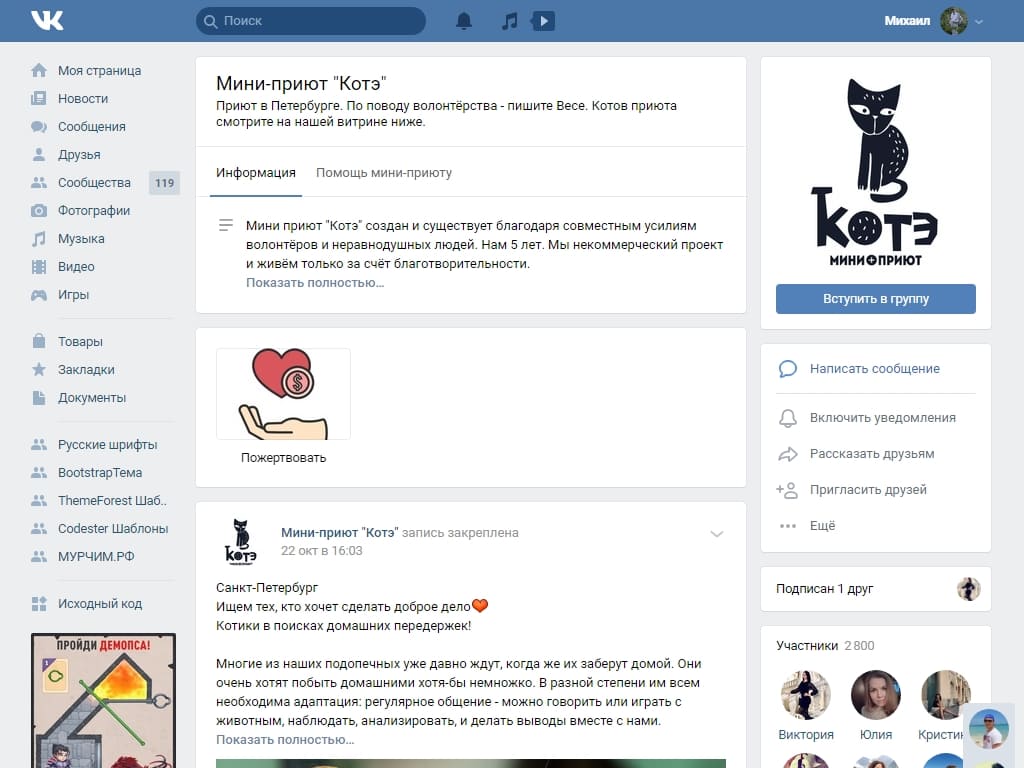Click the Написать сообщение link
Viewport: 1024px width, 768px height.
coord(874,369)
